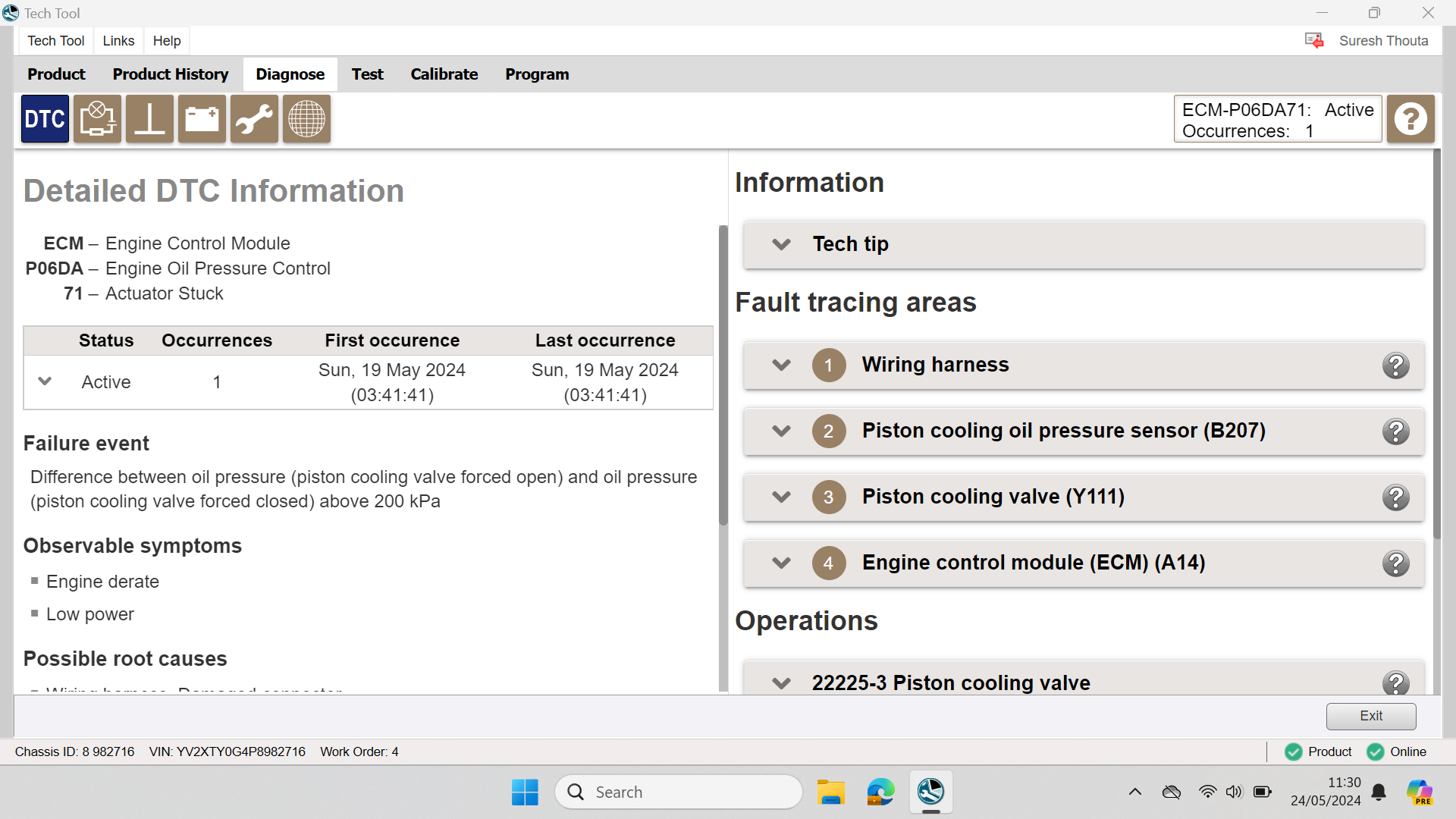Launch Microsoft Edge from the taskbar
The image size is (1456, 819).
pos(880,792)
